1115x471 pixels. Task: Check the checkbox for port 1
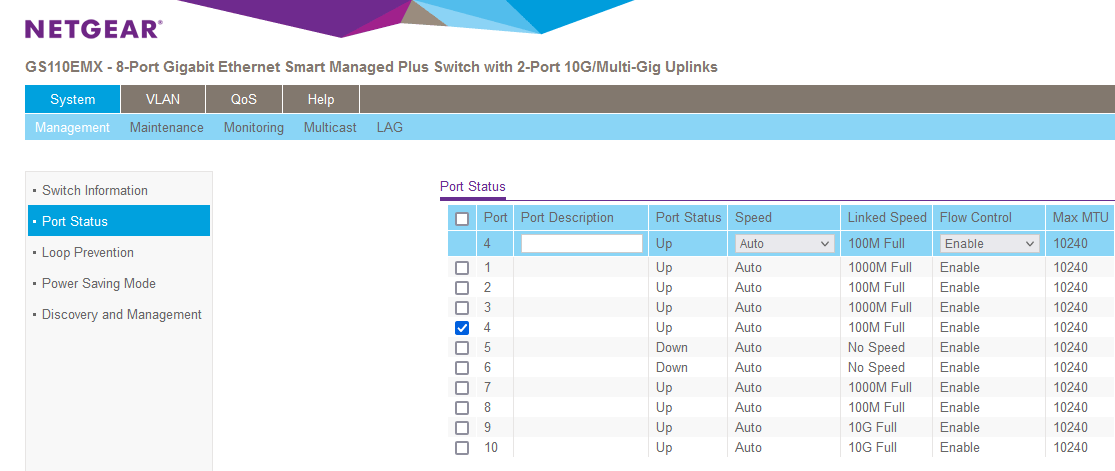462,268
